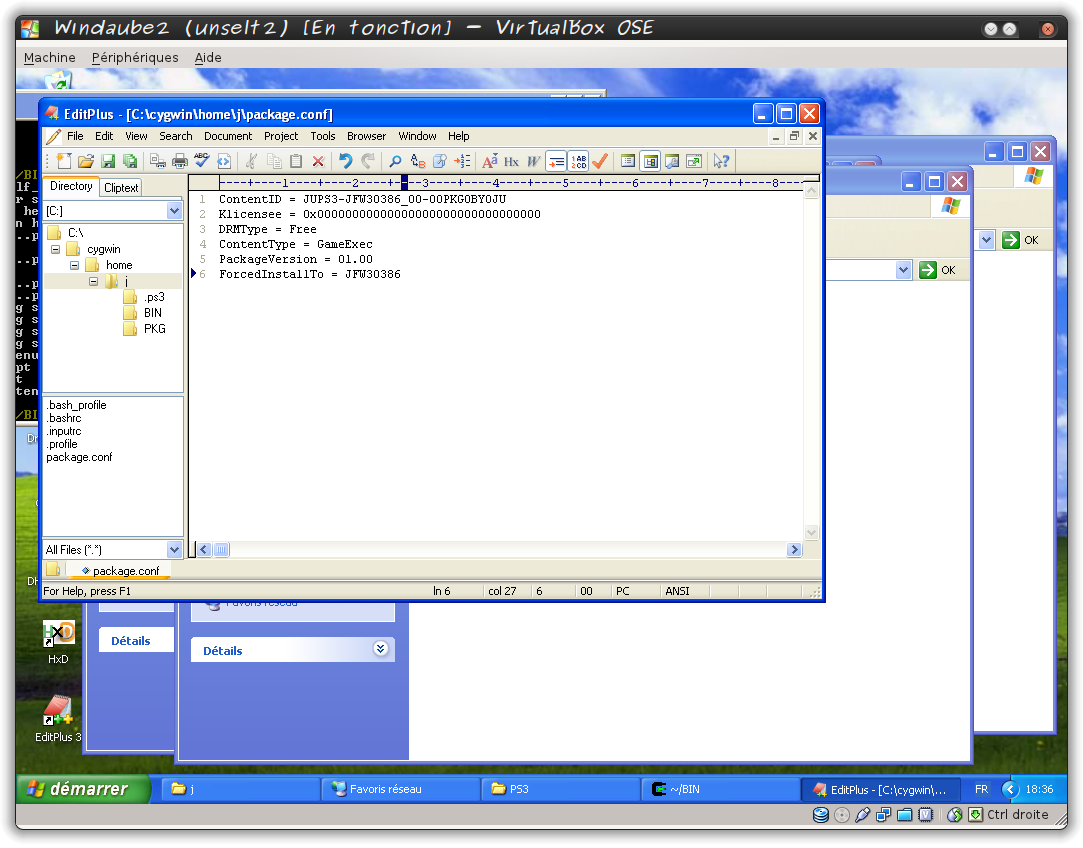The width and height of the screenshot is (1083, 848).
Task: Click the editor horizontal scrollbar right arrow
Action: click(794, 550)
